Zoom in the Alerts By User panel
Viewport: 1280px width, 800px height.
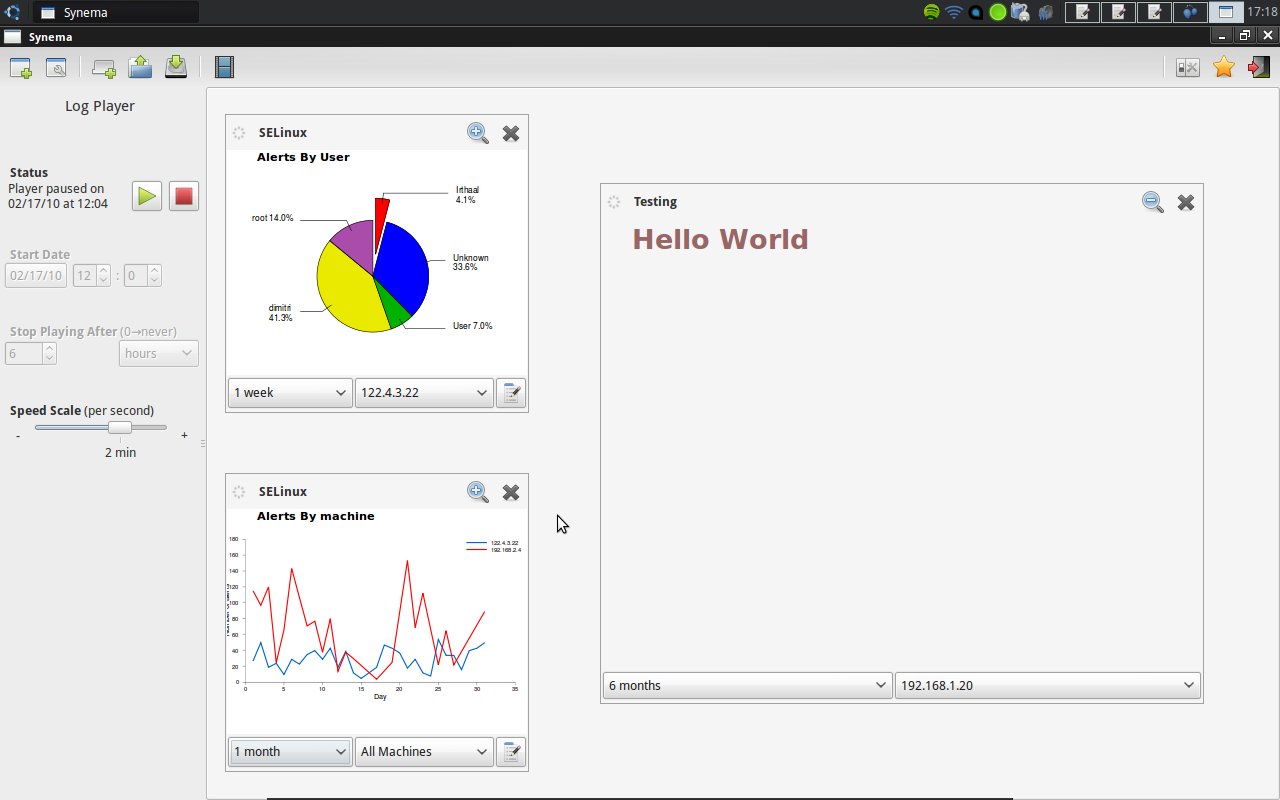(478, 133)
